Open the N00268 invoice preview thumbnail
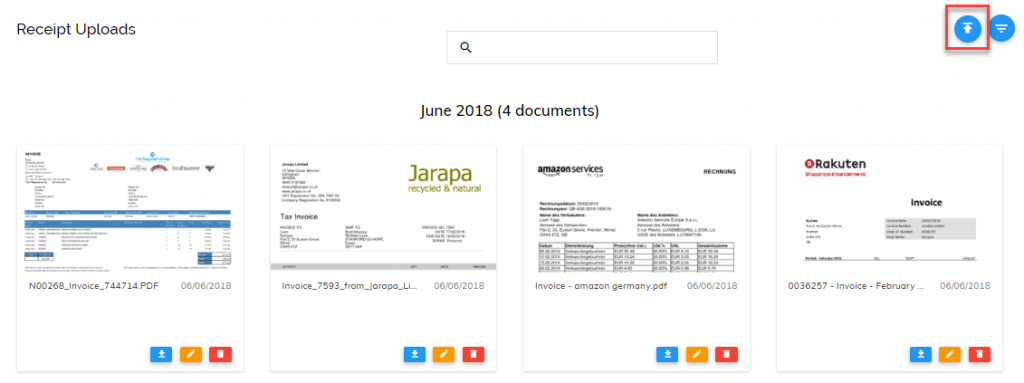The image size is (1024, 383). [x=130, y=207]
